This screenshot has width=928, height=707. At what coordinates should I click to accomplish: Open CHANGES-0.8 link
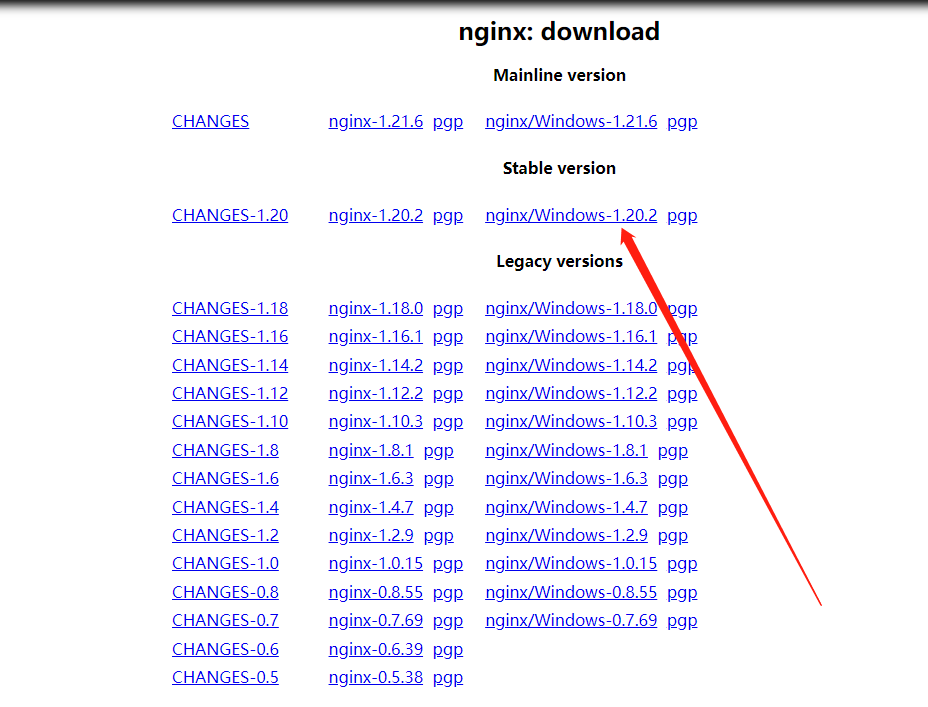(225, 592)
